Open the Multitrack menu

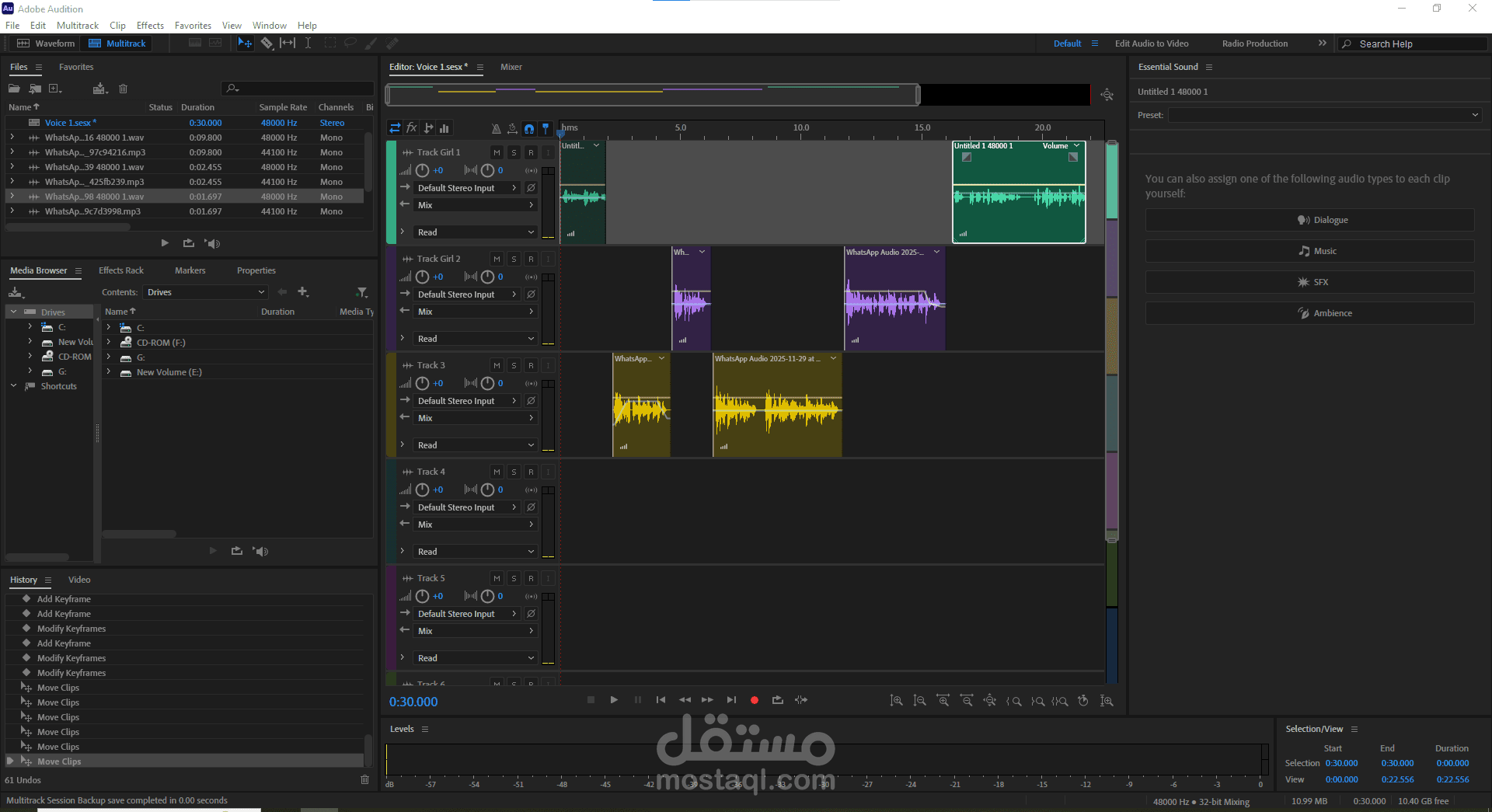(x=78, y=26)
